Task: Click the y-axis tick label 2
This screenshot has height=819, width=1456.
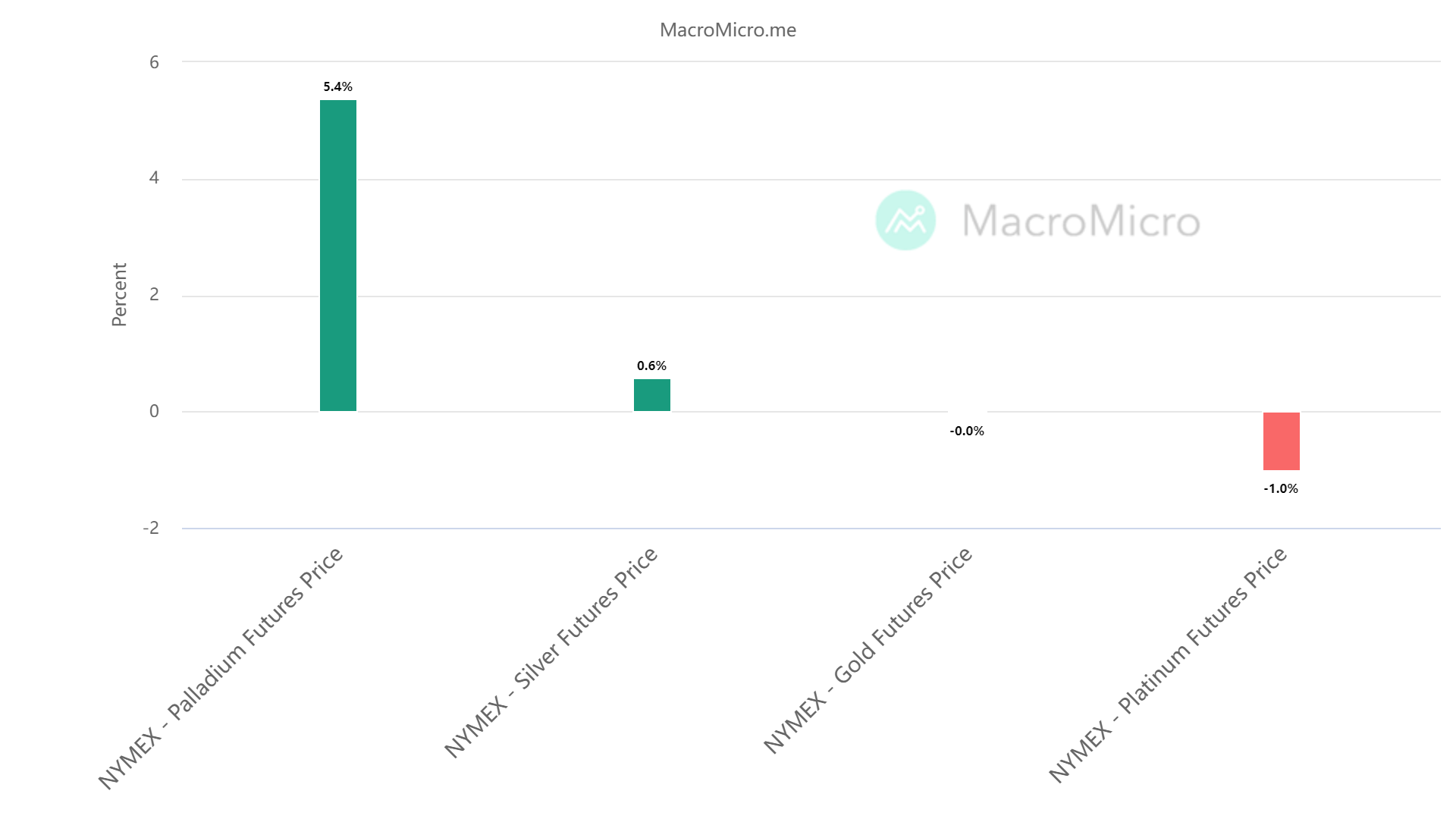Action: coord(155,295)
